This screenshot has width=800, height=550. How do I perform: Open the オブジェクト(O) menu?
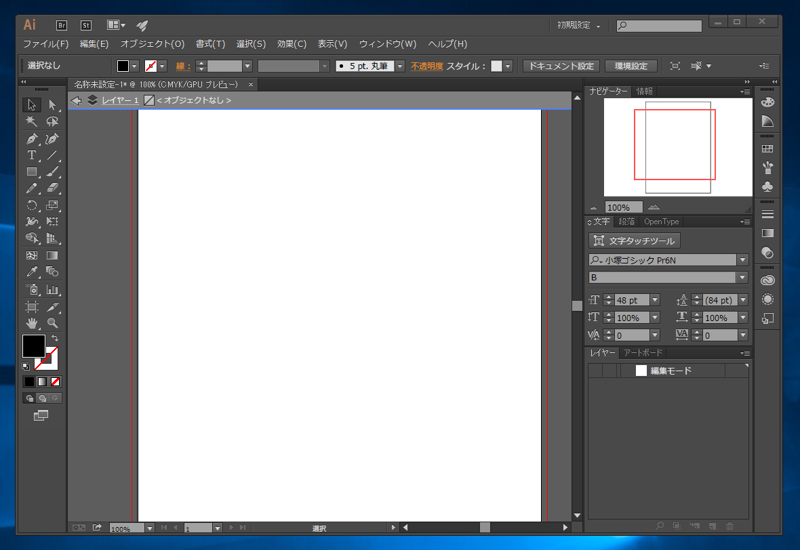(152, 44)
